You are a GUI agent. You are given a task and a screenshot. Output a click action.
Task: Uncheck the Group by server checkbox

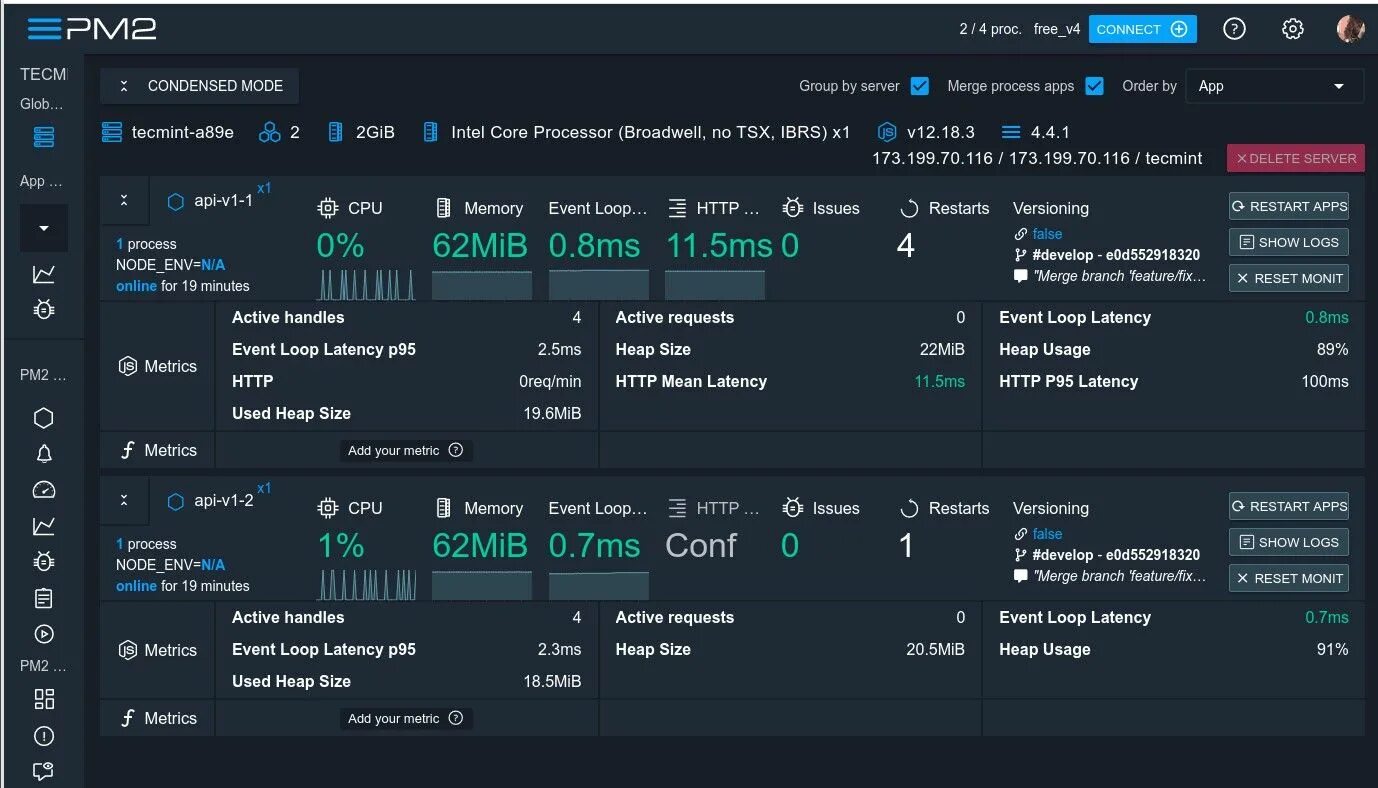[920, 86]
